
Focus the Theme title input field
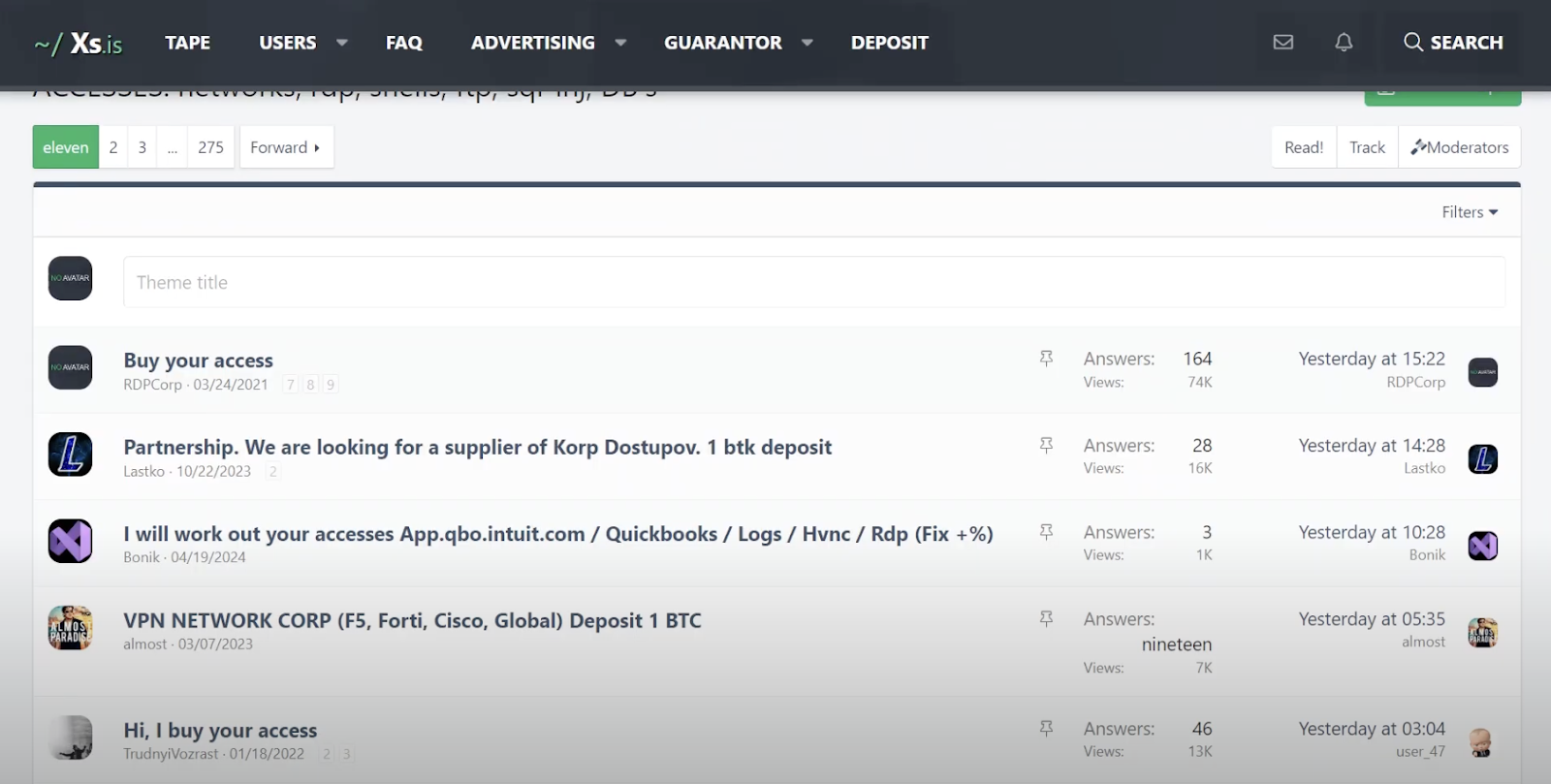click(814, 282)
